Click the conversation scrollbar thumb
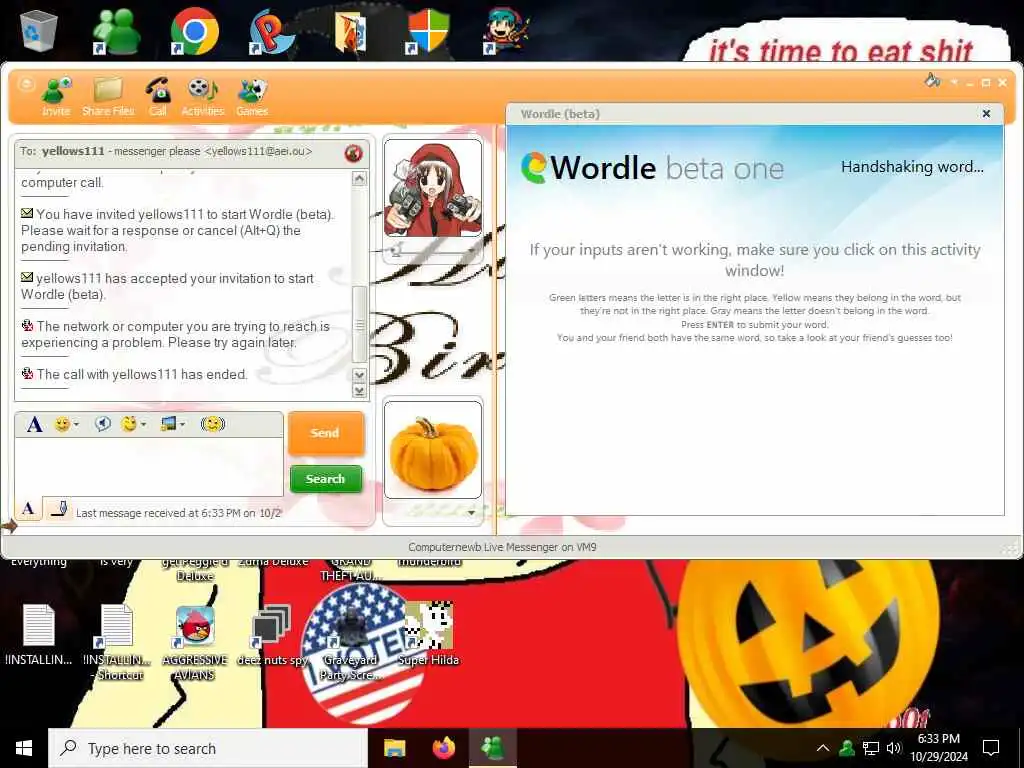The height and width of the screenshot is (768, 1024). point(359,324)
